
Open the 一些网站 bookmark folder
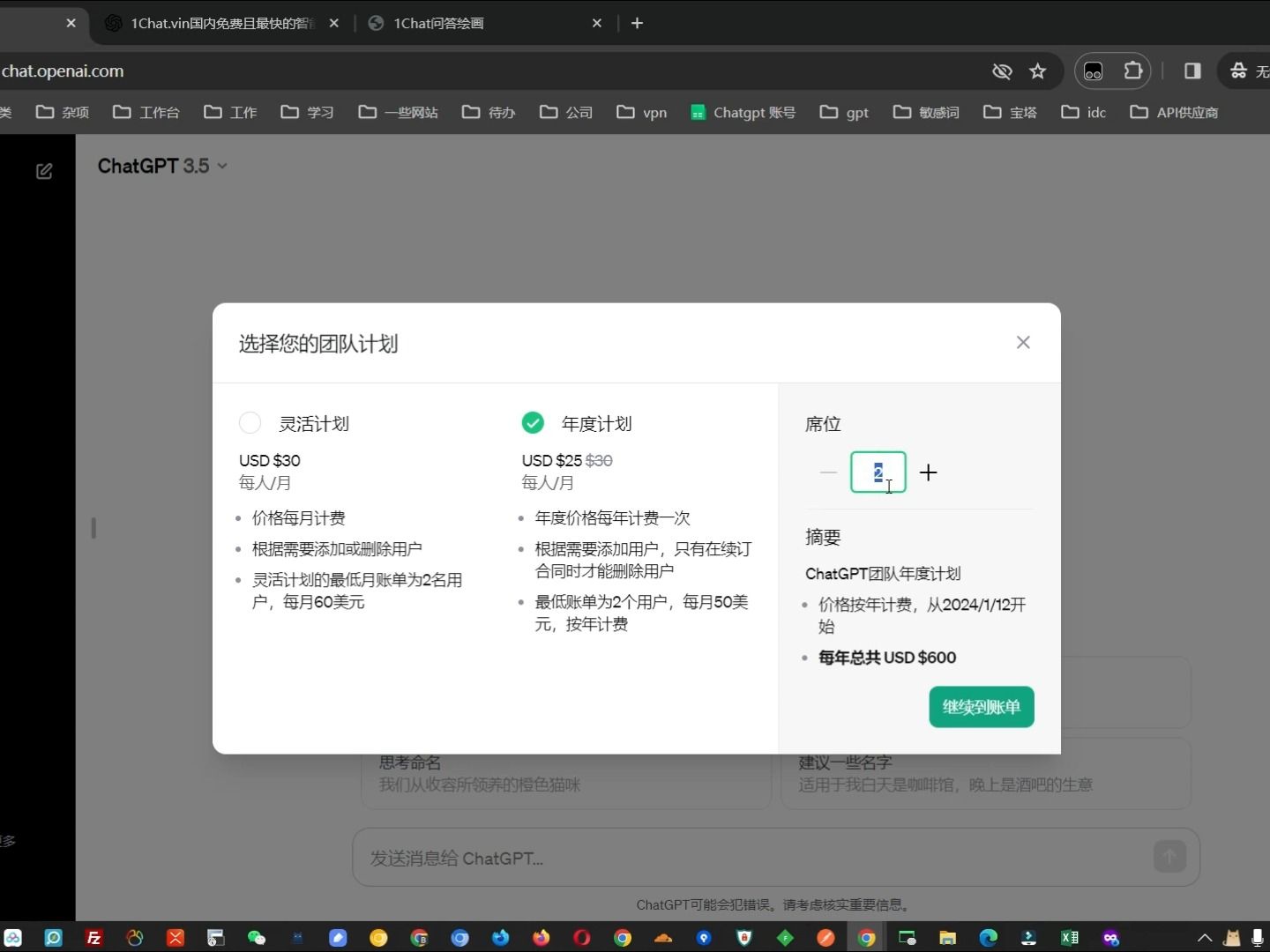(399, 112)
